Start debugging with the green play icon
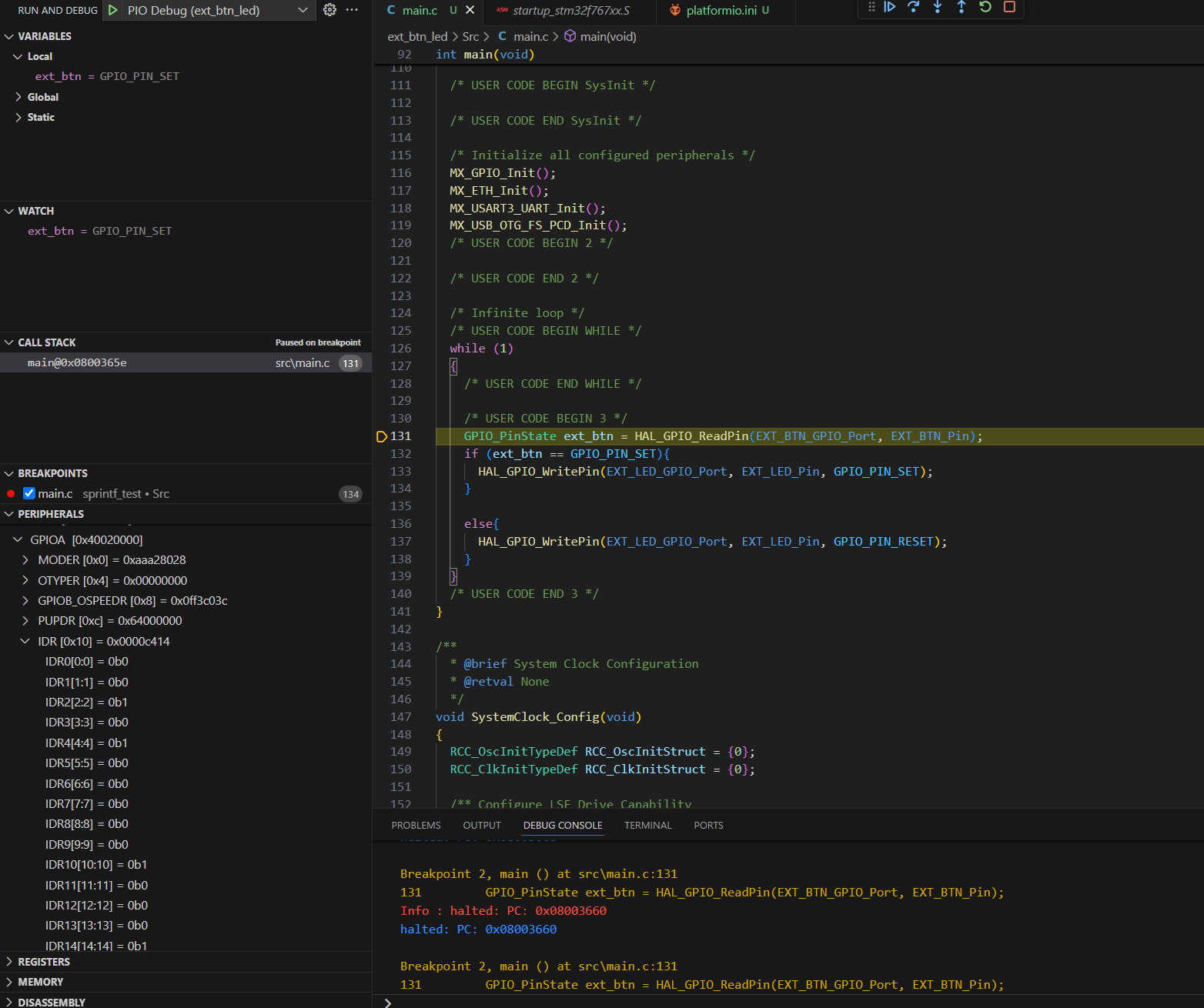This screenshot has height=1008, width=1204. (x=113, y=10)
